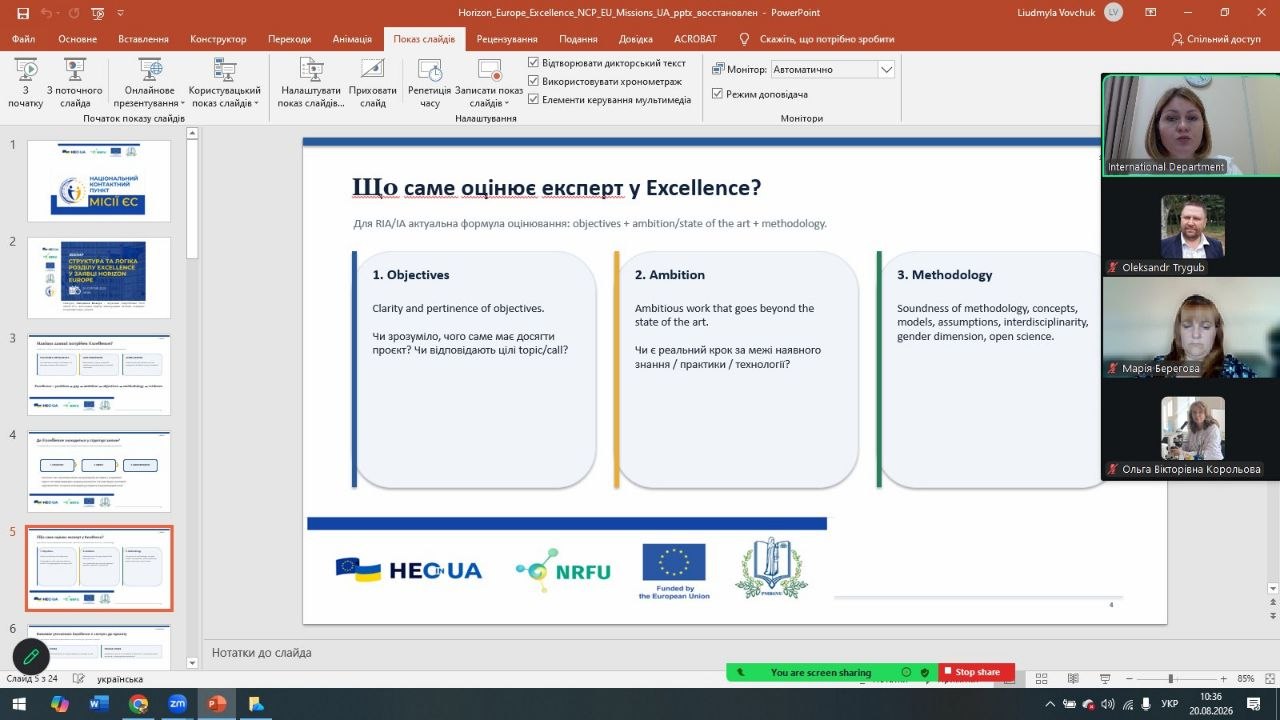Start show 'З початку' ribbon button
The height and width of the screenshot is (720, 1280).
click(26, 82)
